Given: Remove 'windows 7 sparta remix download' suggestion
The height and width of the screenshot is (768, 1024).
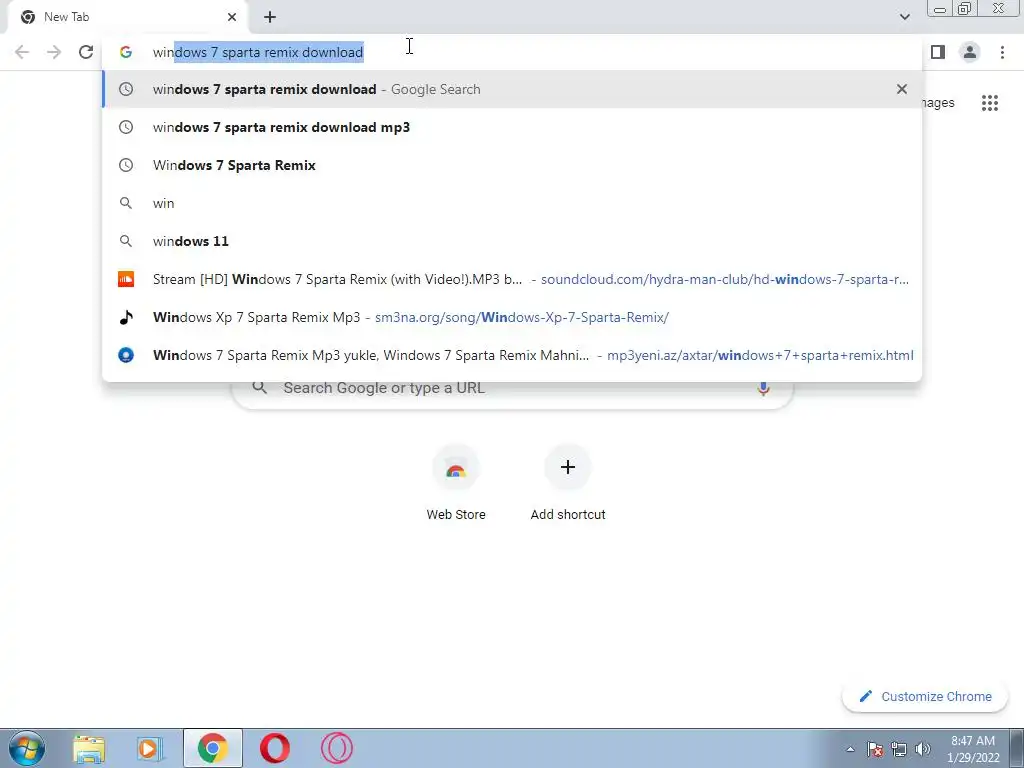Looking at the screenshot, I should [902, 89].
